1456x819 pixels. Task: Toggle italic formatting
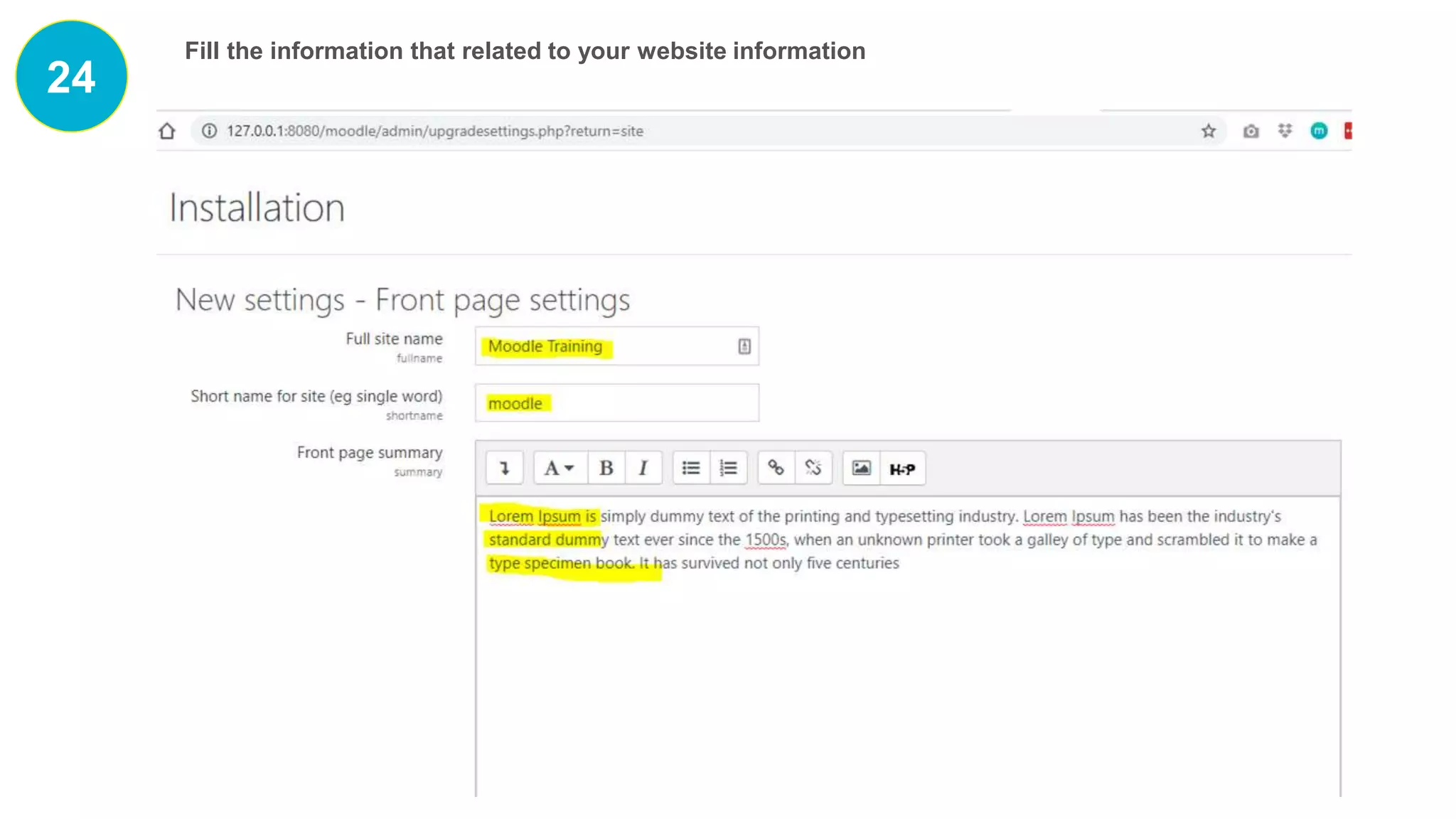coord(643,468)
